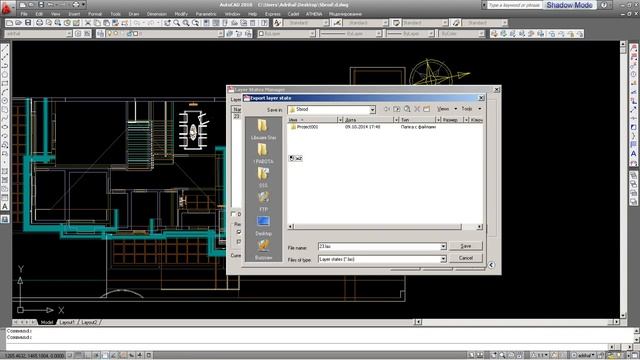Click the Up one level folder icon

[x=397, y=109]
